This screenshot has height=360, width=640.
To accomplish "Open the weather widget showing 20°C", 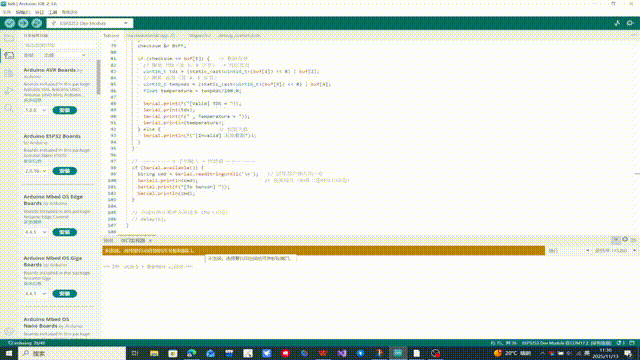I will [513, 353].
